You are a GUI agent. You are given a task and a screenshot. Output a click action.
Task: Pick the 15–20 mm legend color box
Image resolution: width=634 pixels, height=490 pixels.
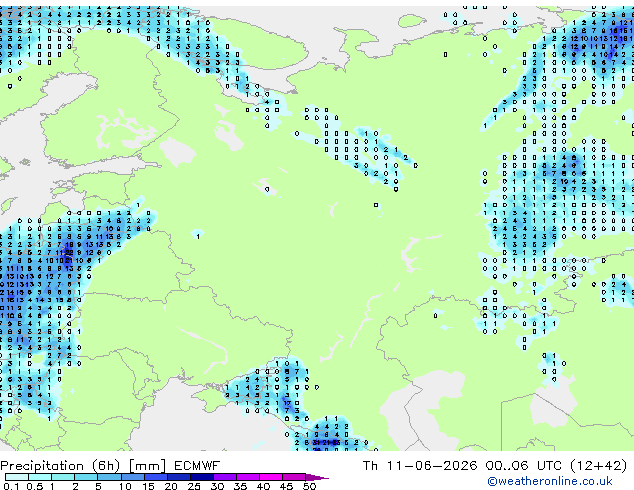tap(155, 477)
